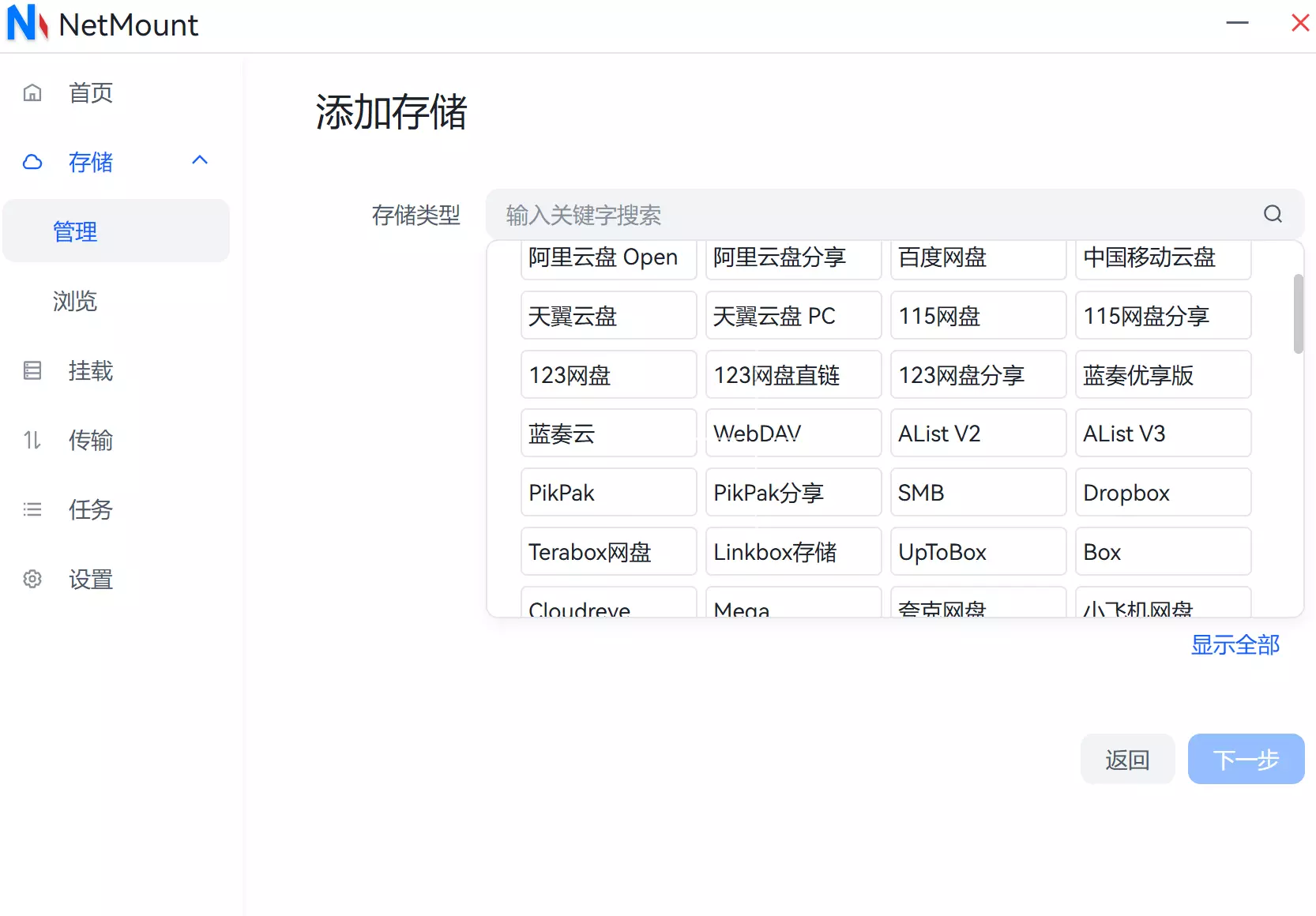The width and height of the screenshot is (1316, 916).
Task: Click 显示全部 link
Action: [x=1235, y=644]
